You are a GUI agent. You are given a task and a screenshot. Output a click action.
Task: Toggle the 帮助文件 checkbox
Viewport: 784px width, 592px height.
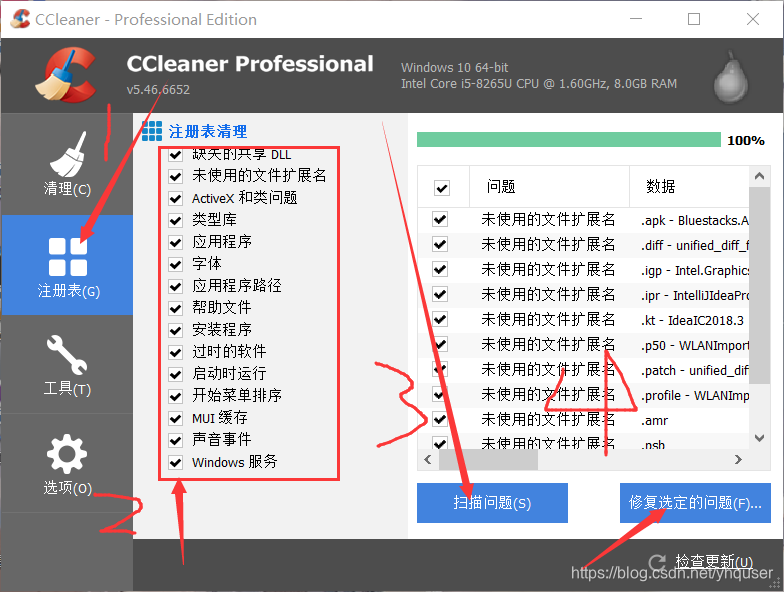click(176, 308)
